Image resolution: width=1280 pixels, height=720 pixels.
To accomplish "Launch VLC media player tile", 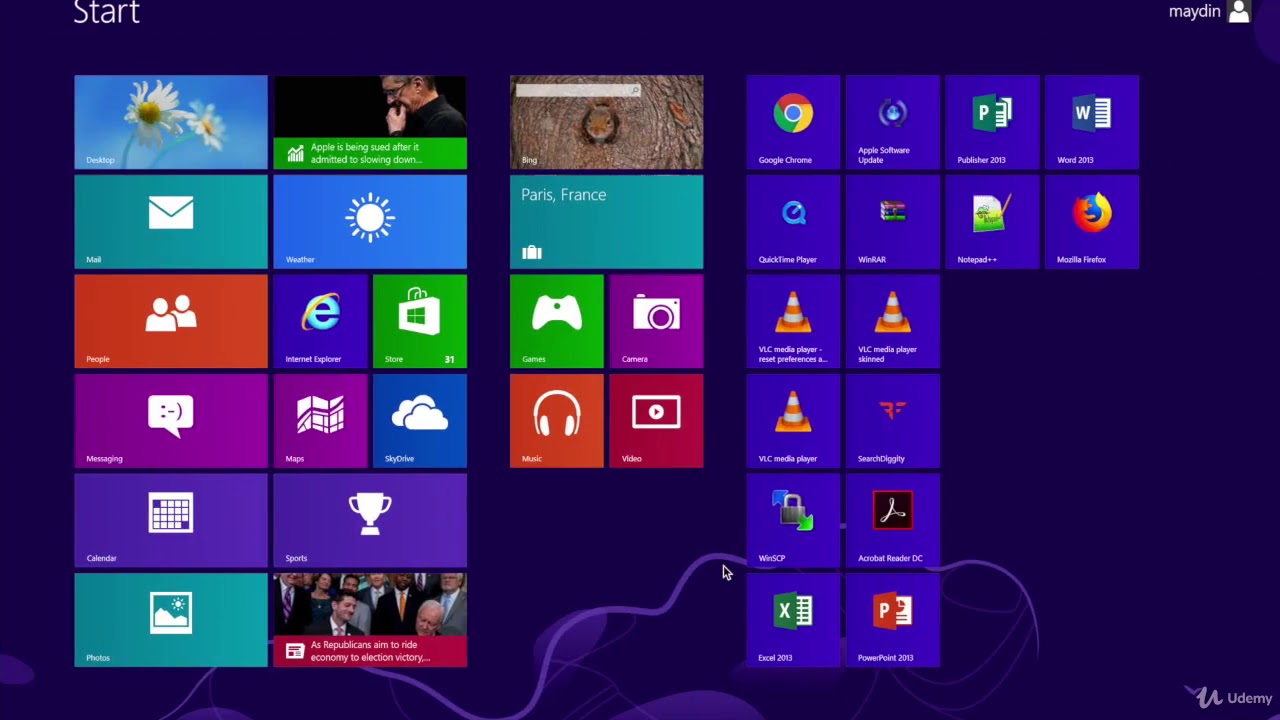I will pos(793,421).
